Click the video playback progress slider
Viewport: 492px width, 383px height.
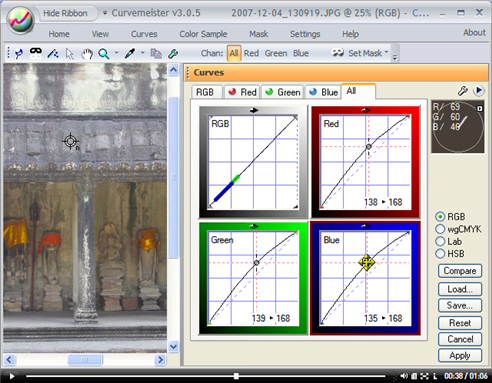coord(205,376)
